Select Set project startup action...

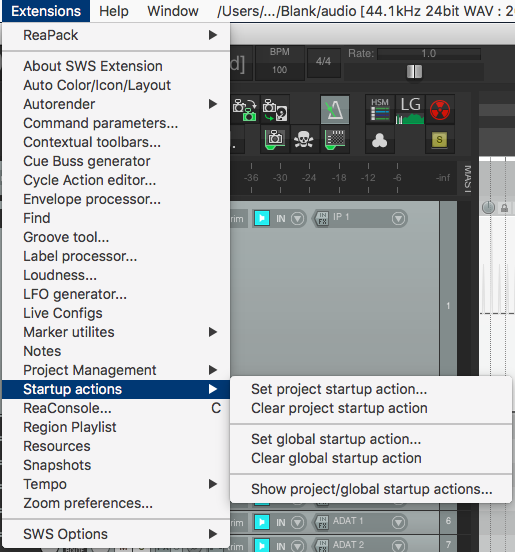(371, 389)
